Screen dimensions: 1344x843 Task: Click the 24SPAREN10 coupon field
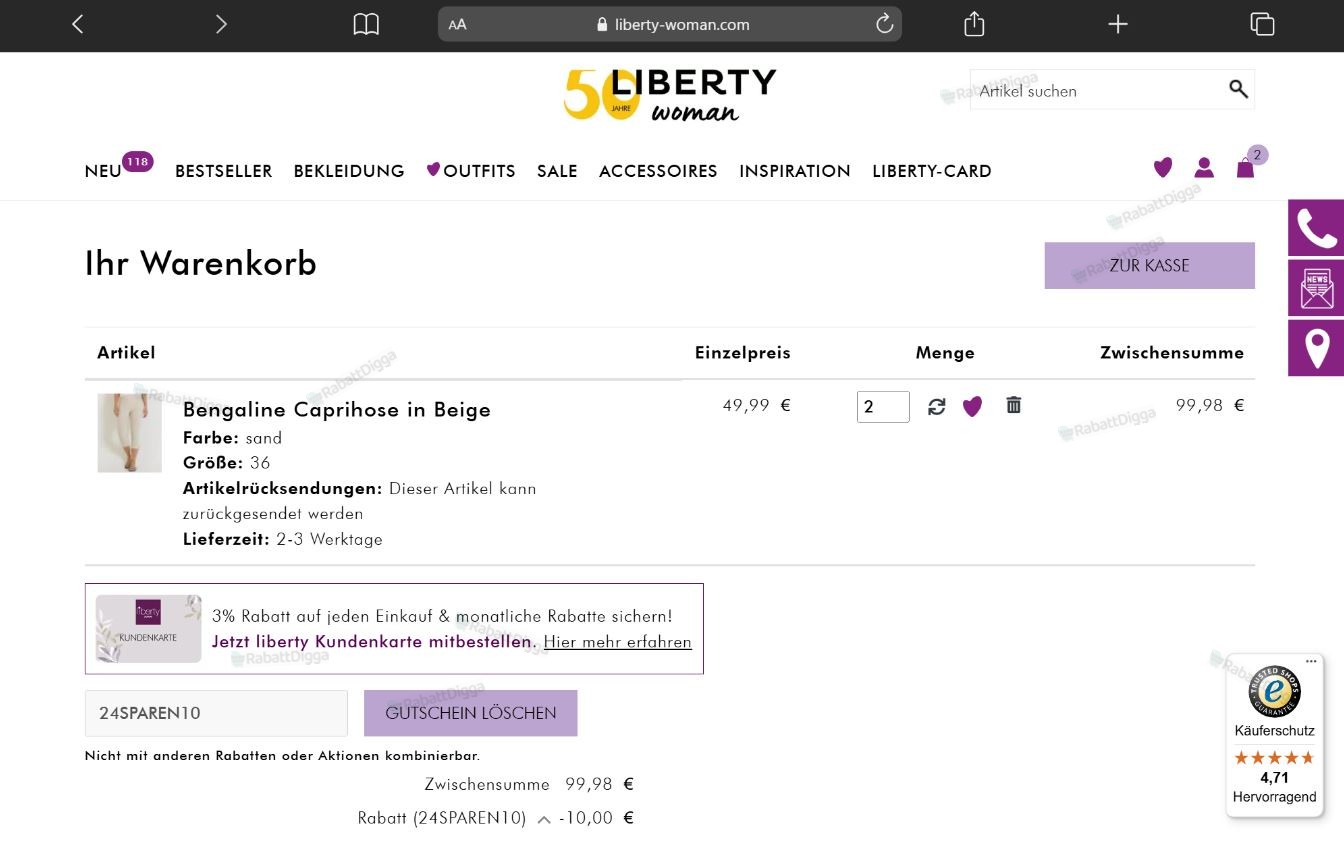pyautogui.click(x=216, y=713)
